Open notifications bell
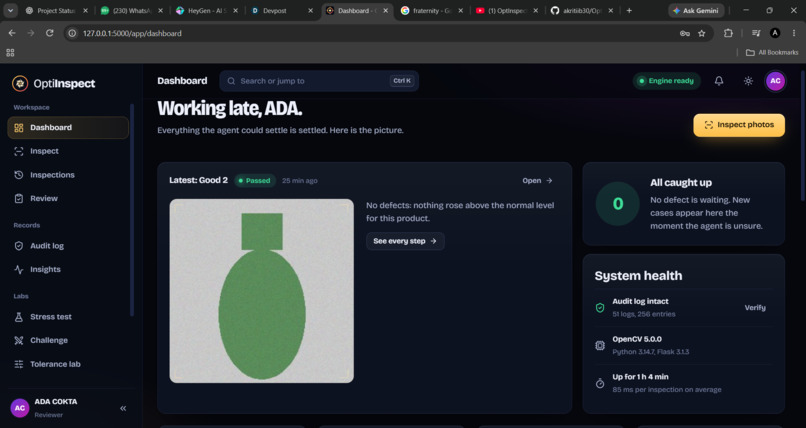 point(719,81)
